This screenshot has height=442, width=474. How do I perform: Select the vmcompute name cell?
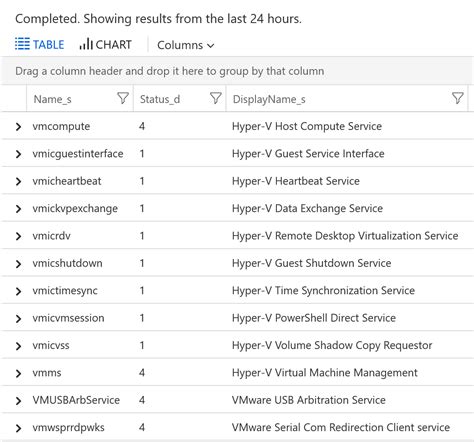click(61, 126)
